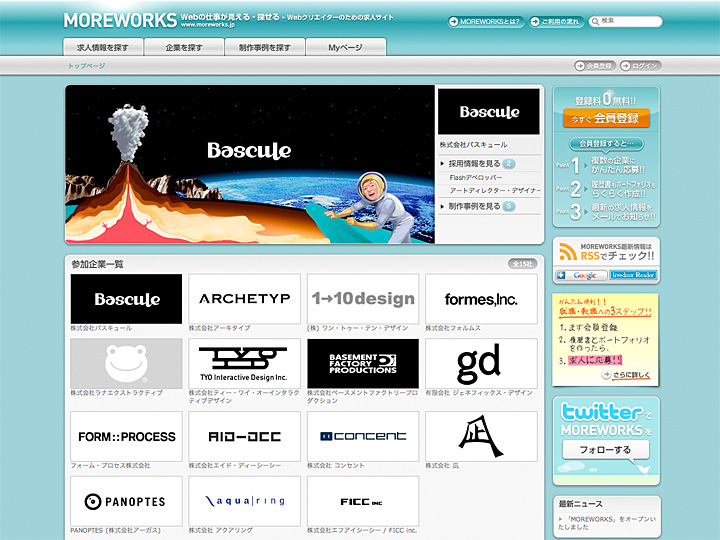Open the aquaring company logo

point(244,501)
